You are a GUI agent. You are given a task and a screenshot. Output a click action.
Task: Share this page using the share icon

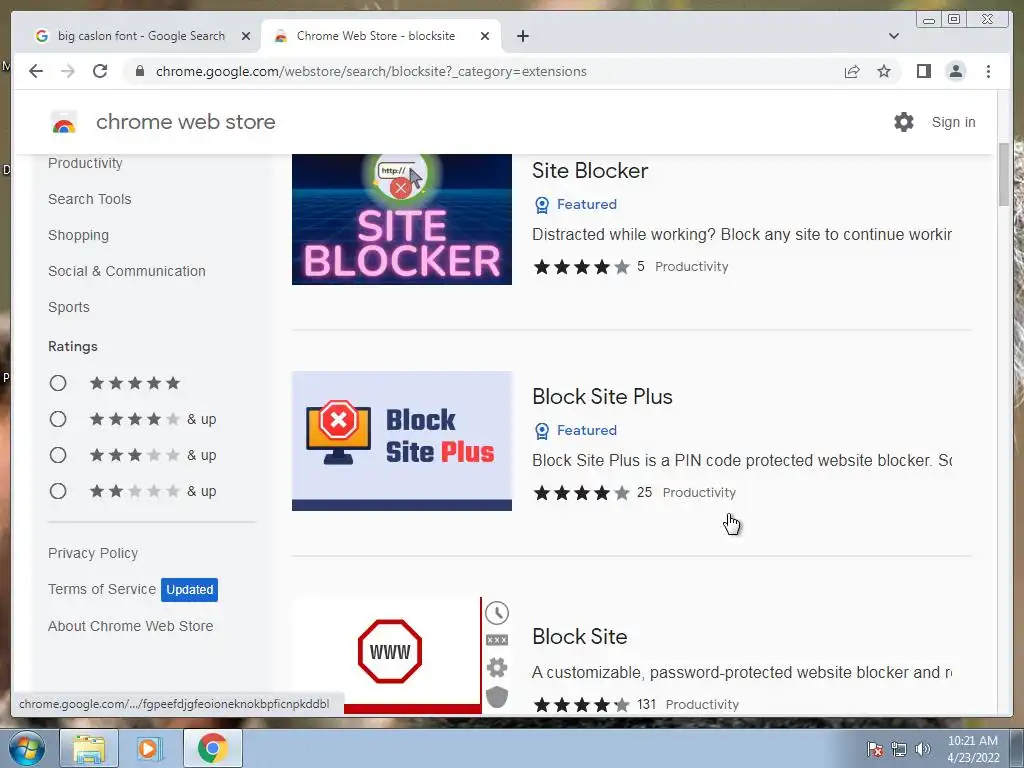852,71
